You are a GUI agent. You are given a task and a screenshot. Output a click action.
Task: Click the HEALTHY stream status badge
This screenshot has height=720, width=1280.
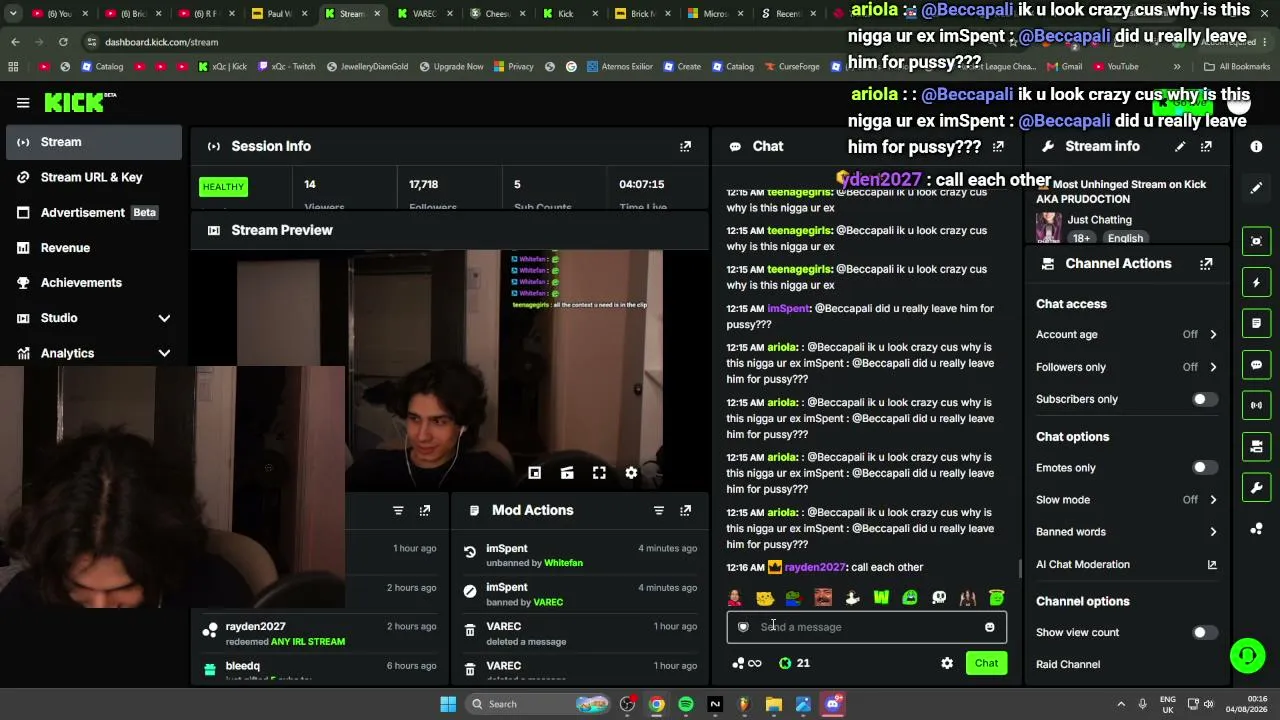point(223,187)
